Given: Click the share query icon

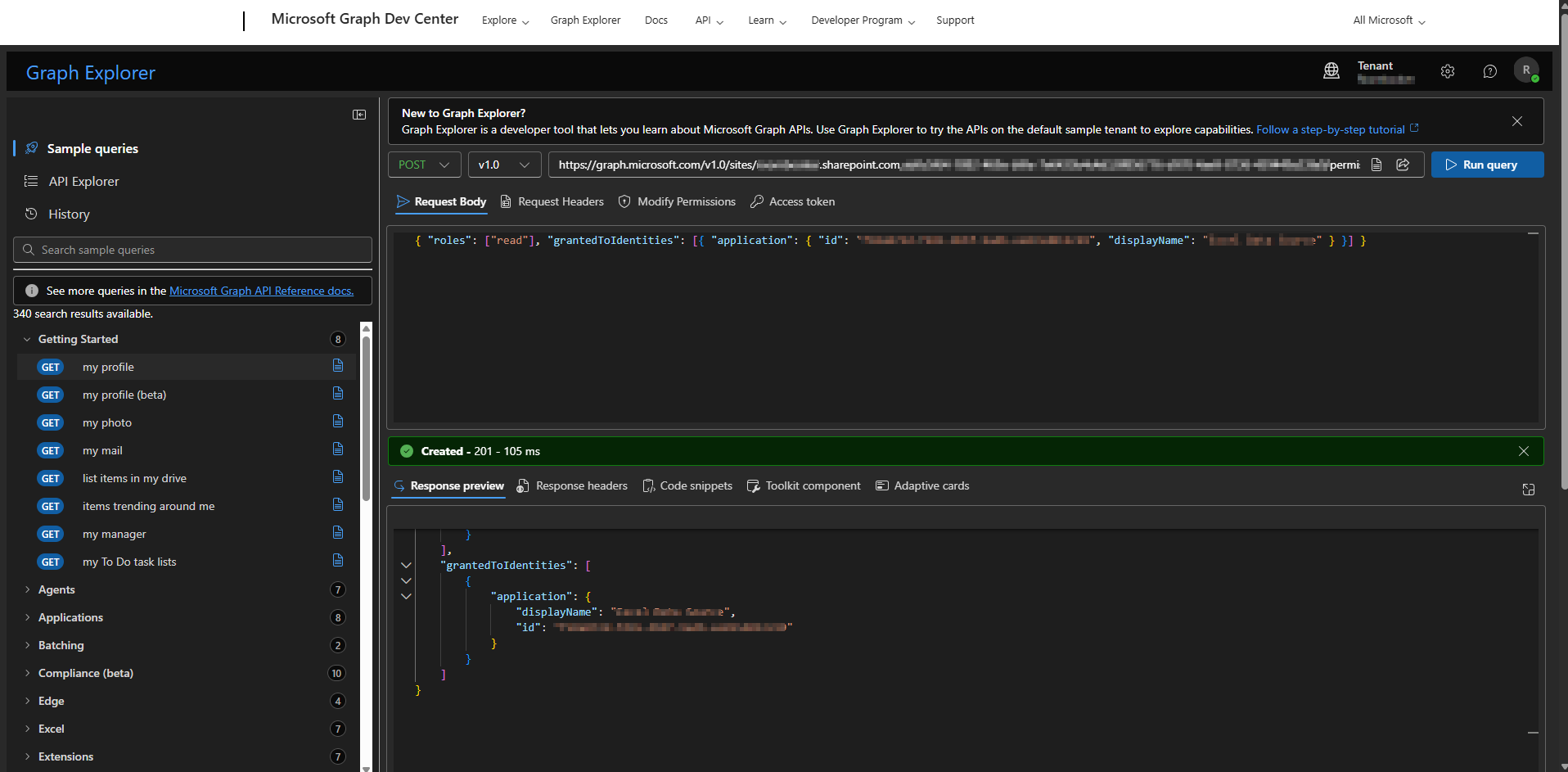Looking at the screenshot, I should point(1403,165).
